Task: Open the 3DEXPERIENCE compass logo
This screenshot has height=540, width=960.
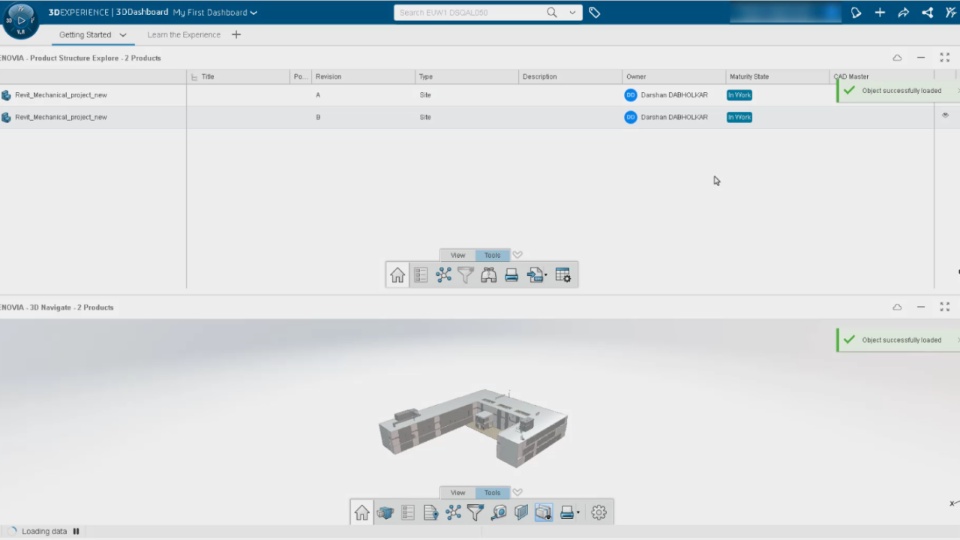Action: click(21, 20)
